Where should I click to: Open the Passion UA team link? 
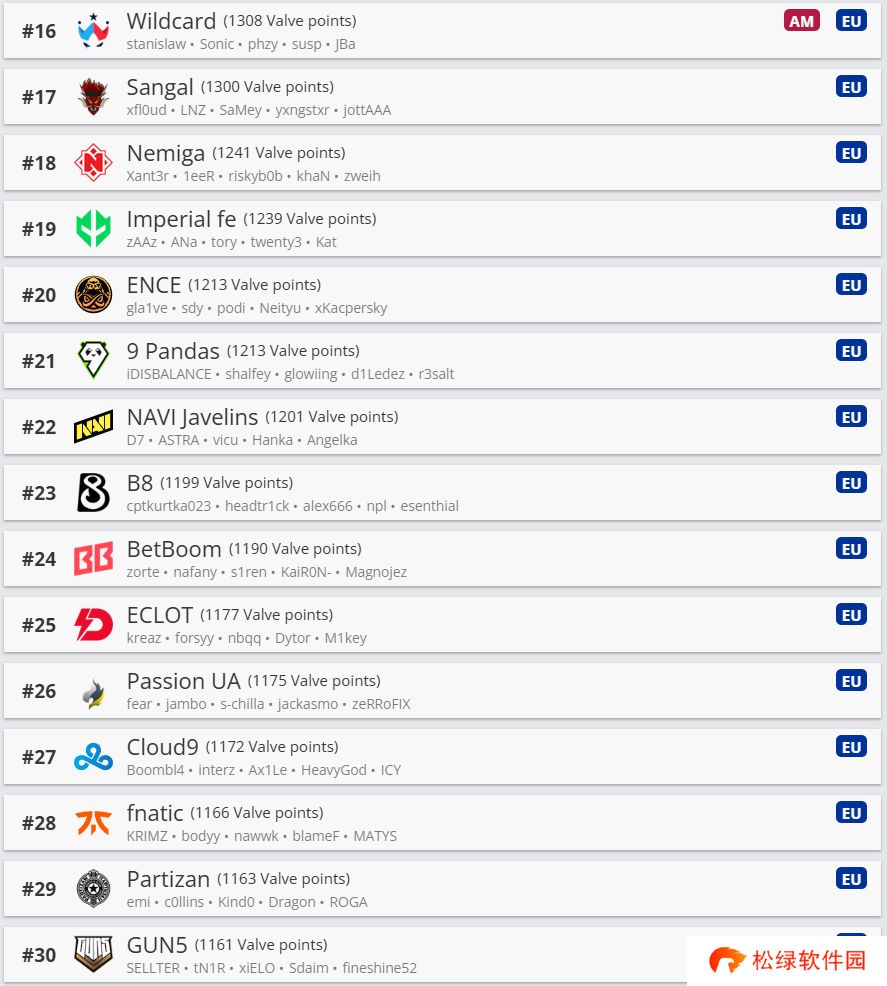[x=184, y=681]
